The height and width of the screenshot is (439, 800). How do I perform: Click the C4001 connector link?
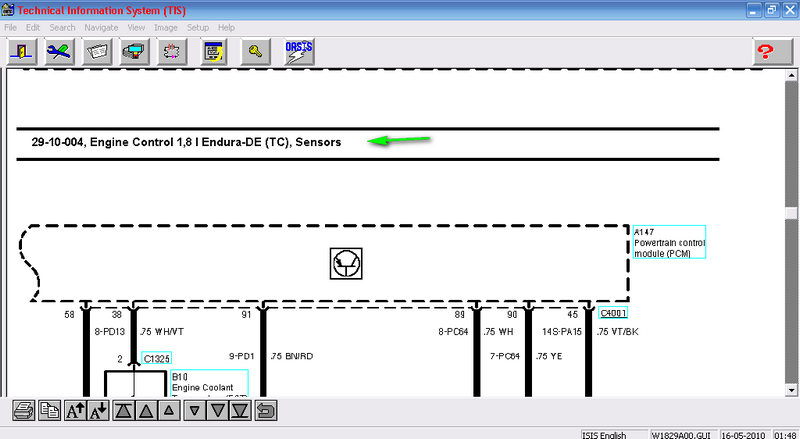612,314
